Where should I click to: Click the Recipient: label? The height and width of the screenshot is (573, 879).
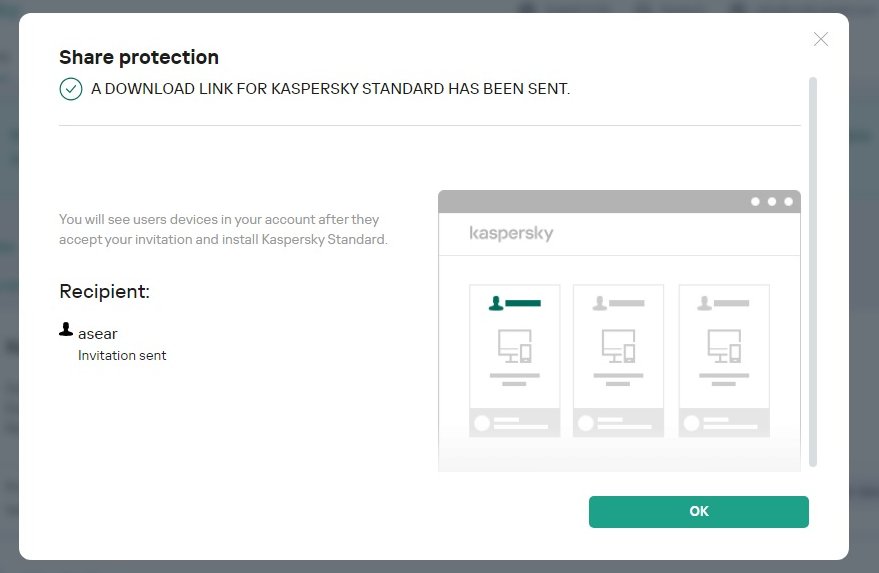click(x=104, y=292)
